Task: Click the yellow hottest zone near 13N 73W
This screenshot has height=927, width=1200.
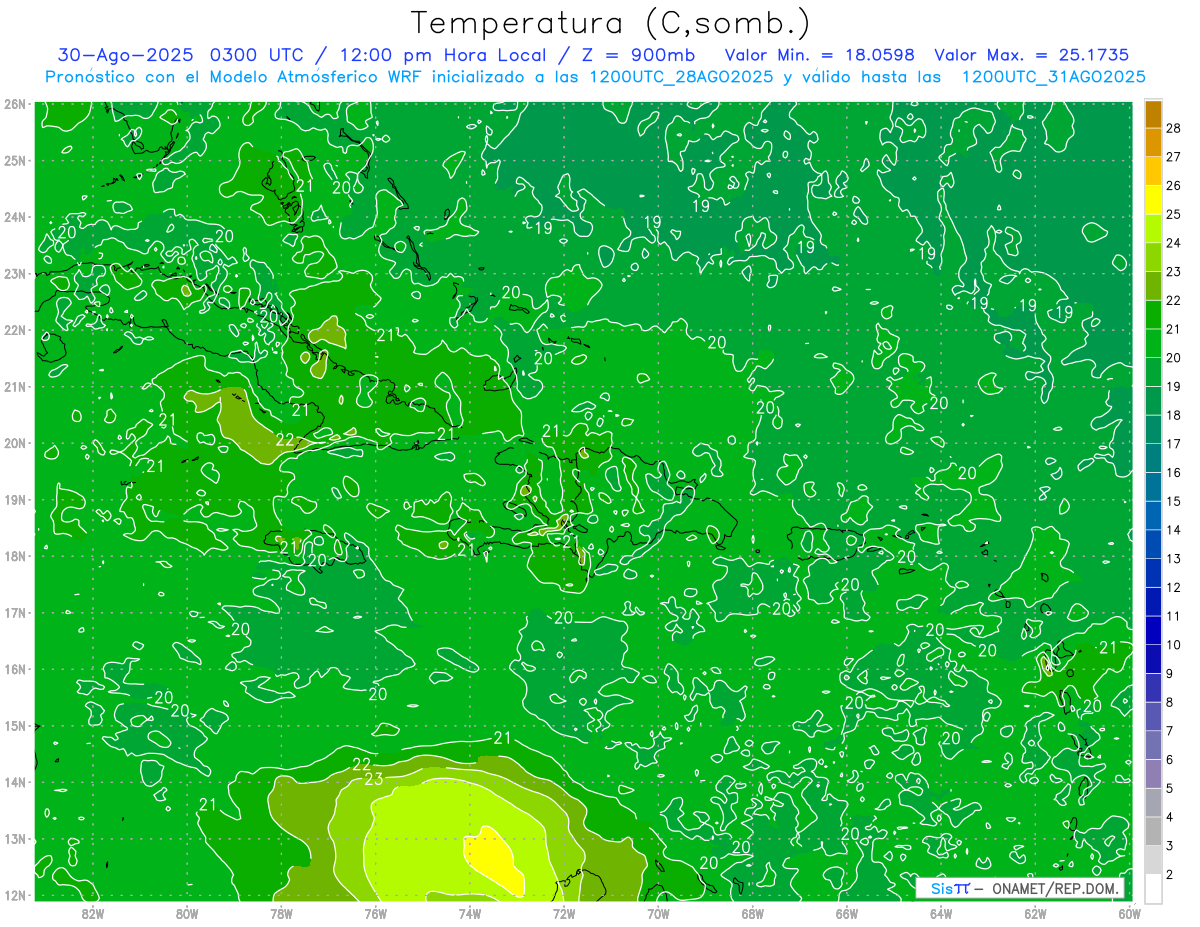Action: (493, 860)
